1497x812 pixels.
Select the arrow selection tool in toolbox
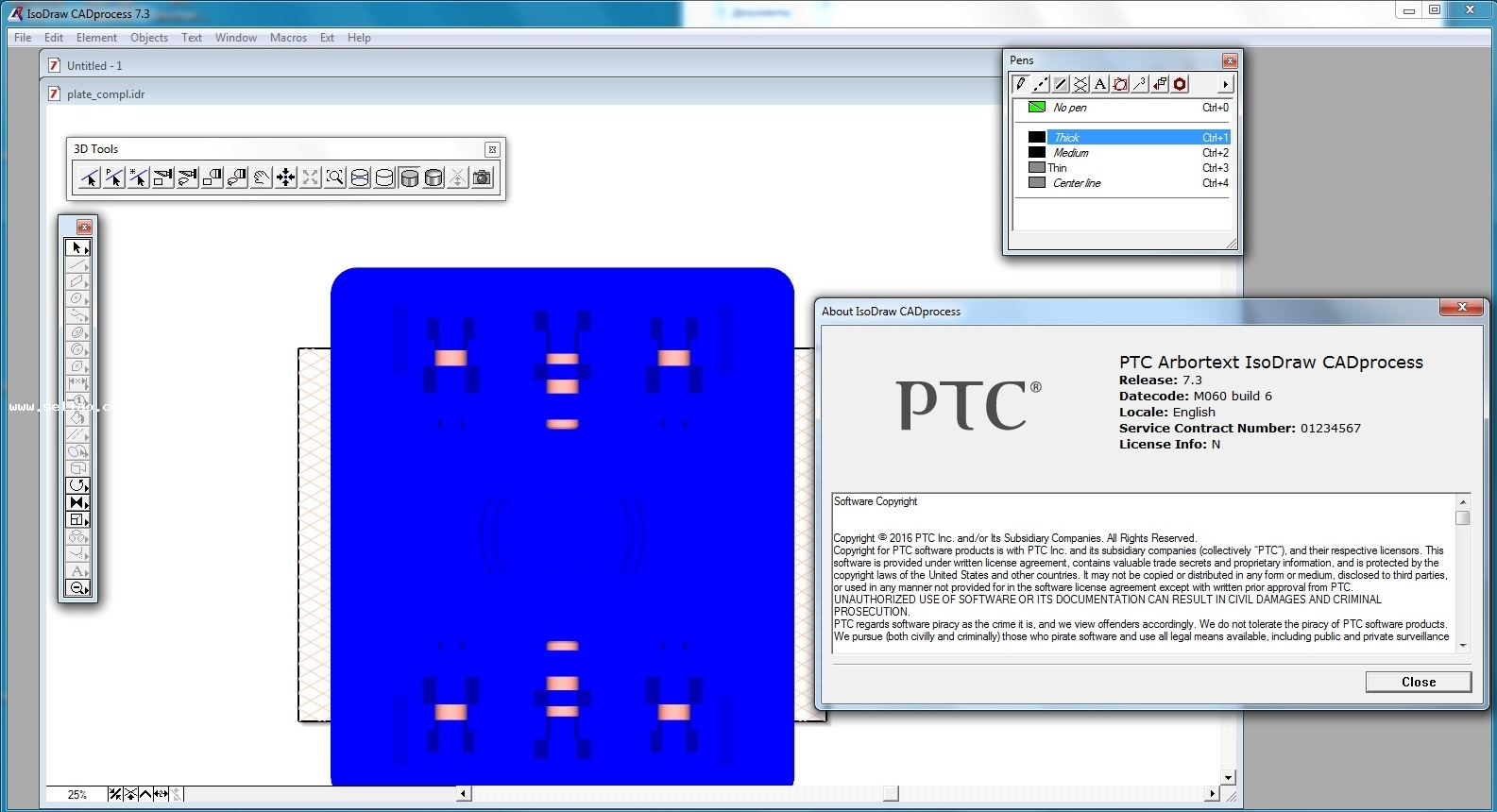coord(77,248)
